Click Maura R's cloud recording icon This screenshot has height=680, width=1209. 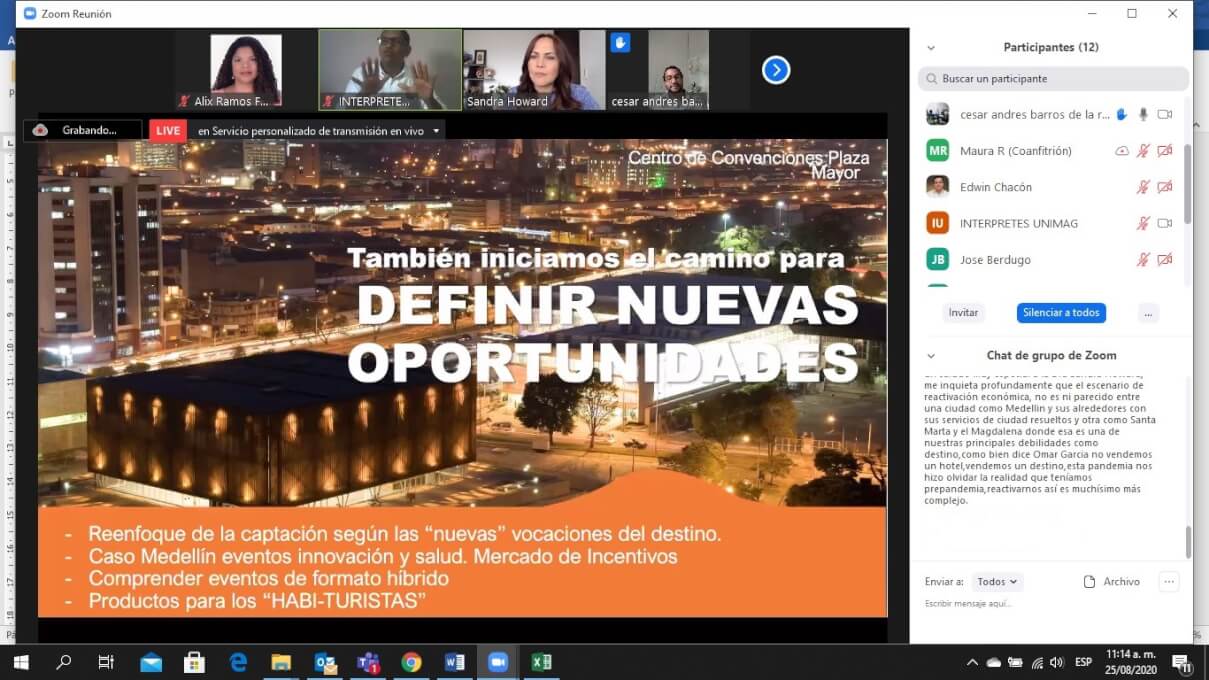[x=1122, y=150]
